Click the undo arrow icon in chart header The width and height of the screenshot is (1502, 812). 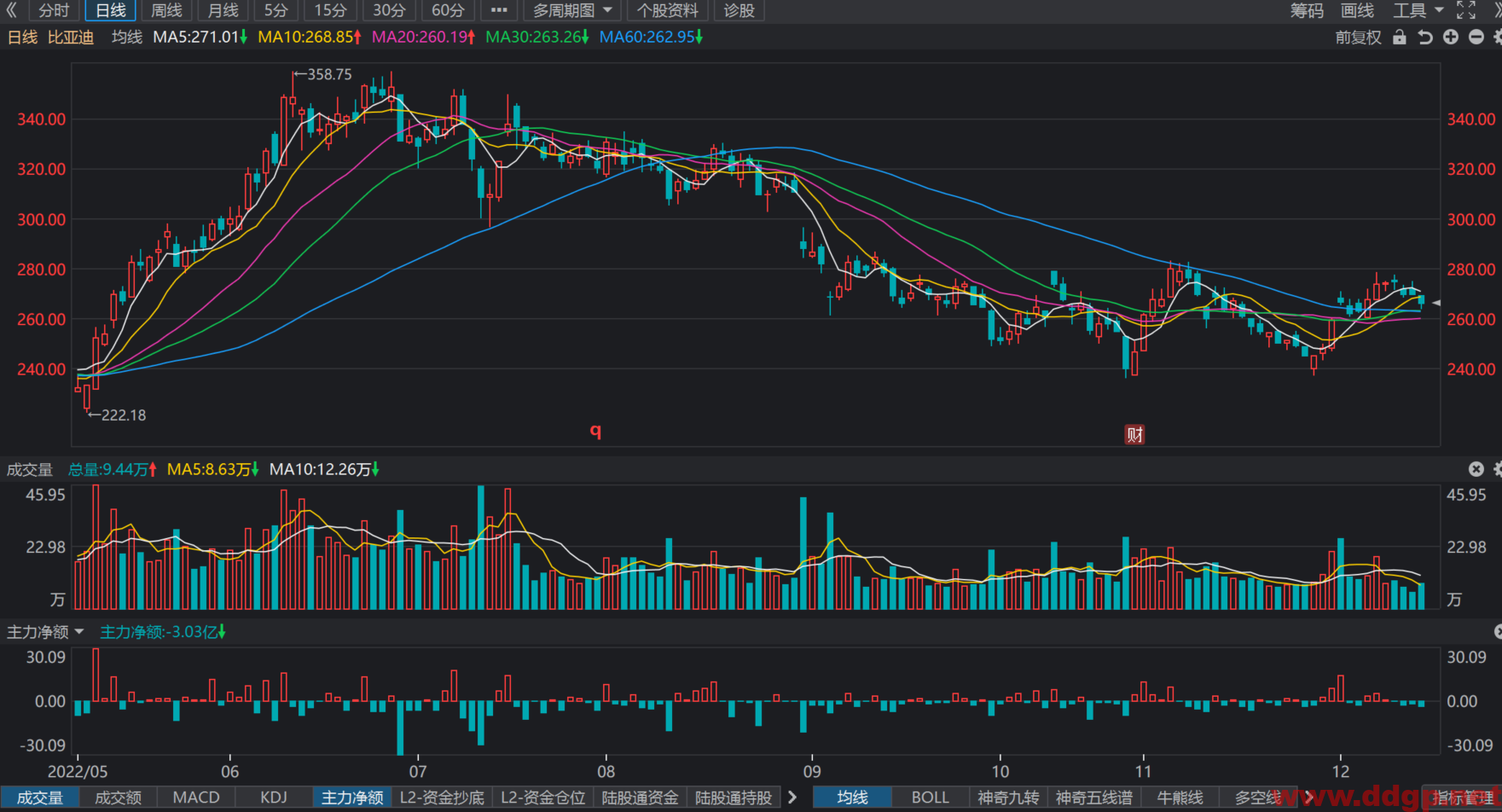pos(1424,38)
